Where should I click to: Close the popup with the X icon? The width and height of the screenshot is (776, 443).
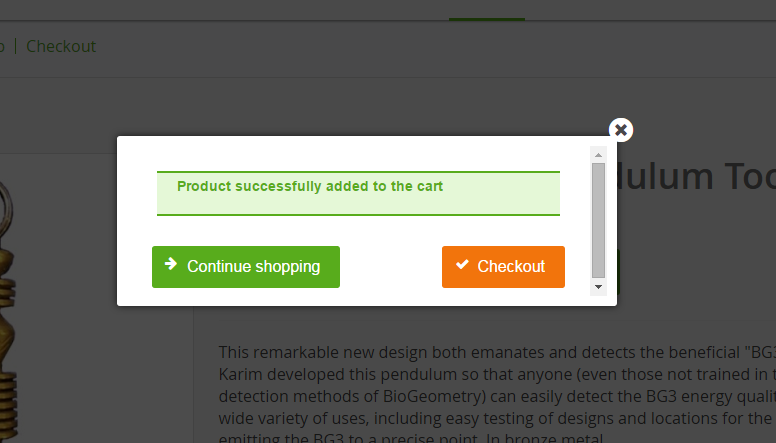(621, 130)
